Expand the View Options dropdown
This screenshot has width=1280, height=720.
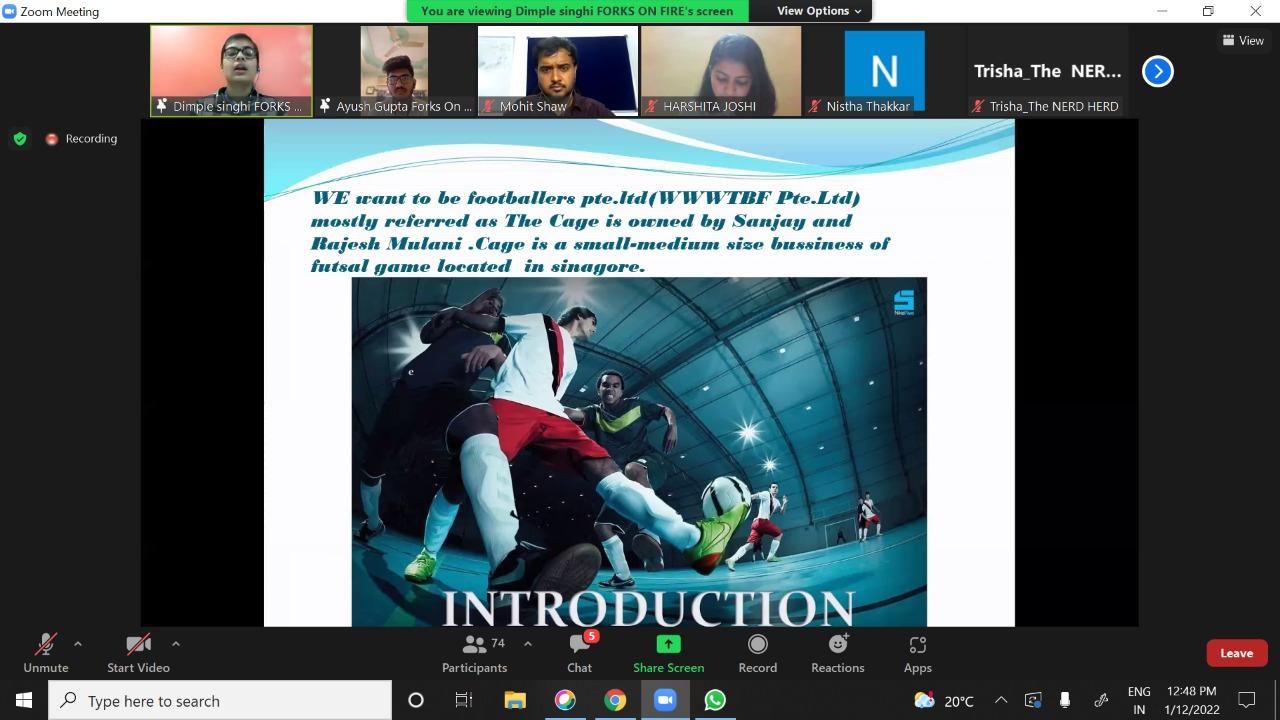coord(819,11)
